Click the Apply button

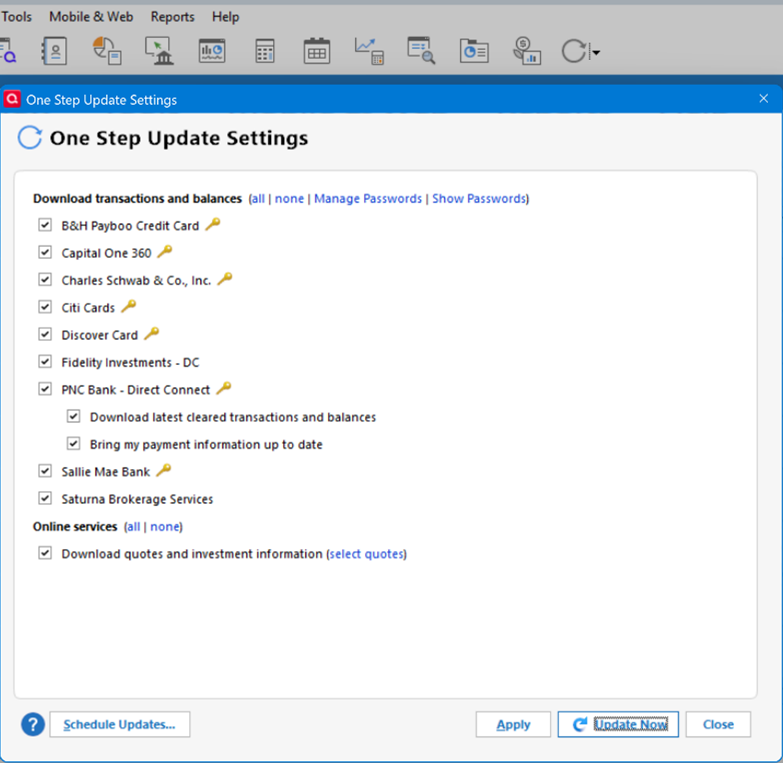[513, 724]
